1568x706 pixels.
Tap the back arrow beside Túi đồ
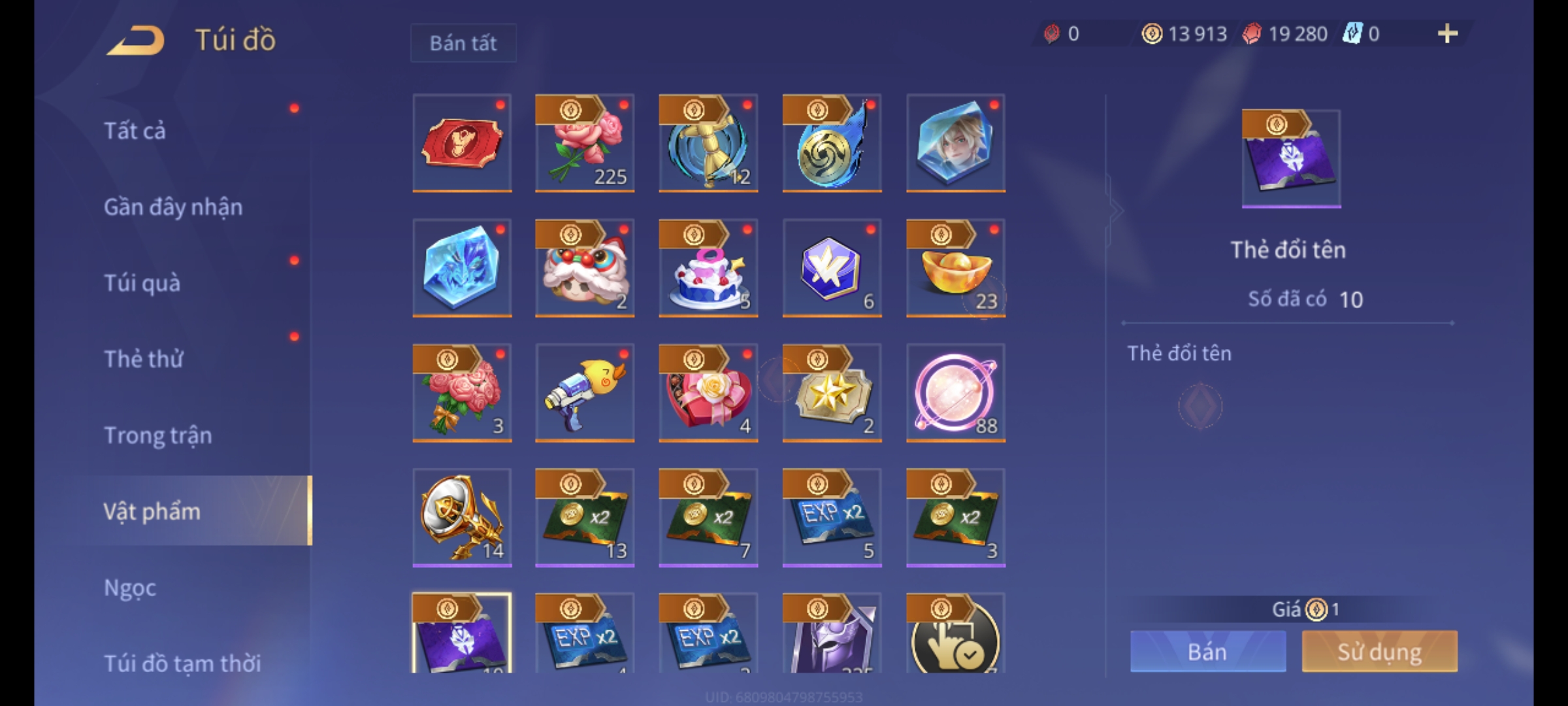coord(135,41)
